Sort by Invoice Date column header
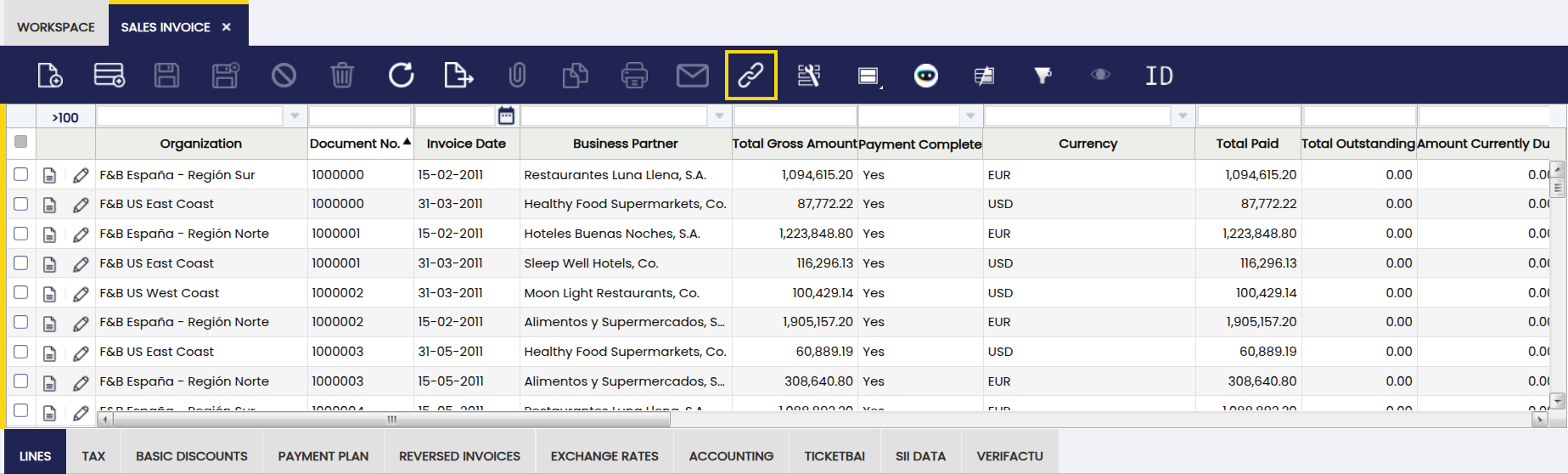The width and height of the screenshot is (1568, 474). click(x=466, y=144)
